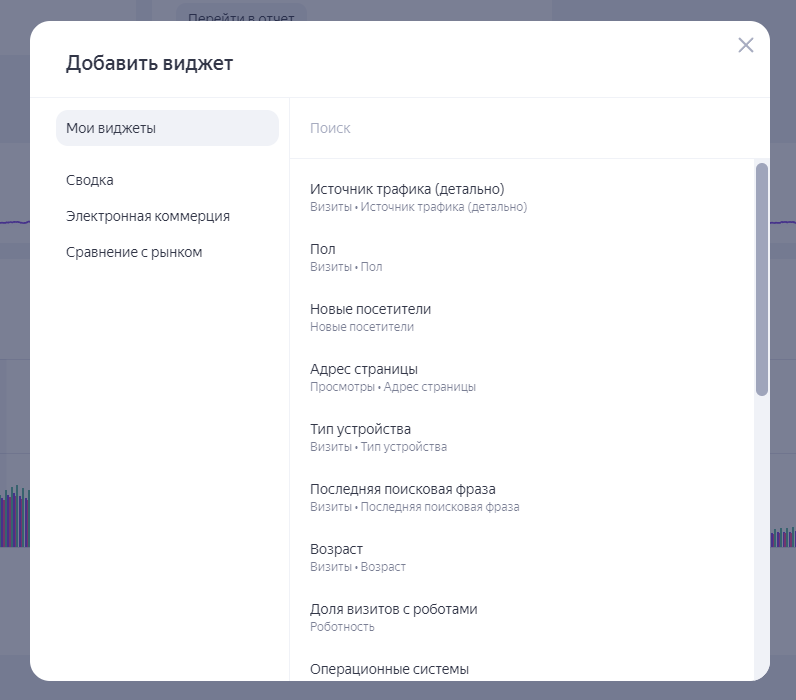Click the widget list scrollbar thumb
Screen dimensions: 796x700
762,279
